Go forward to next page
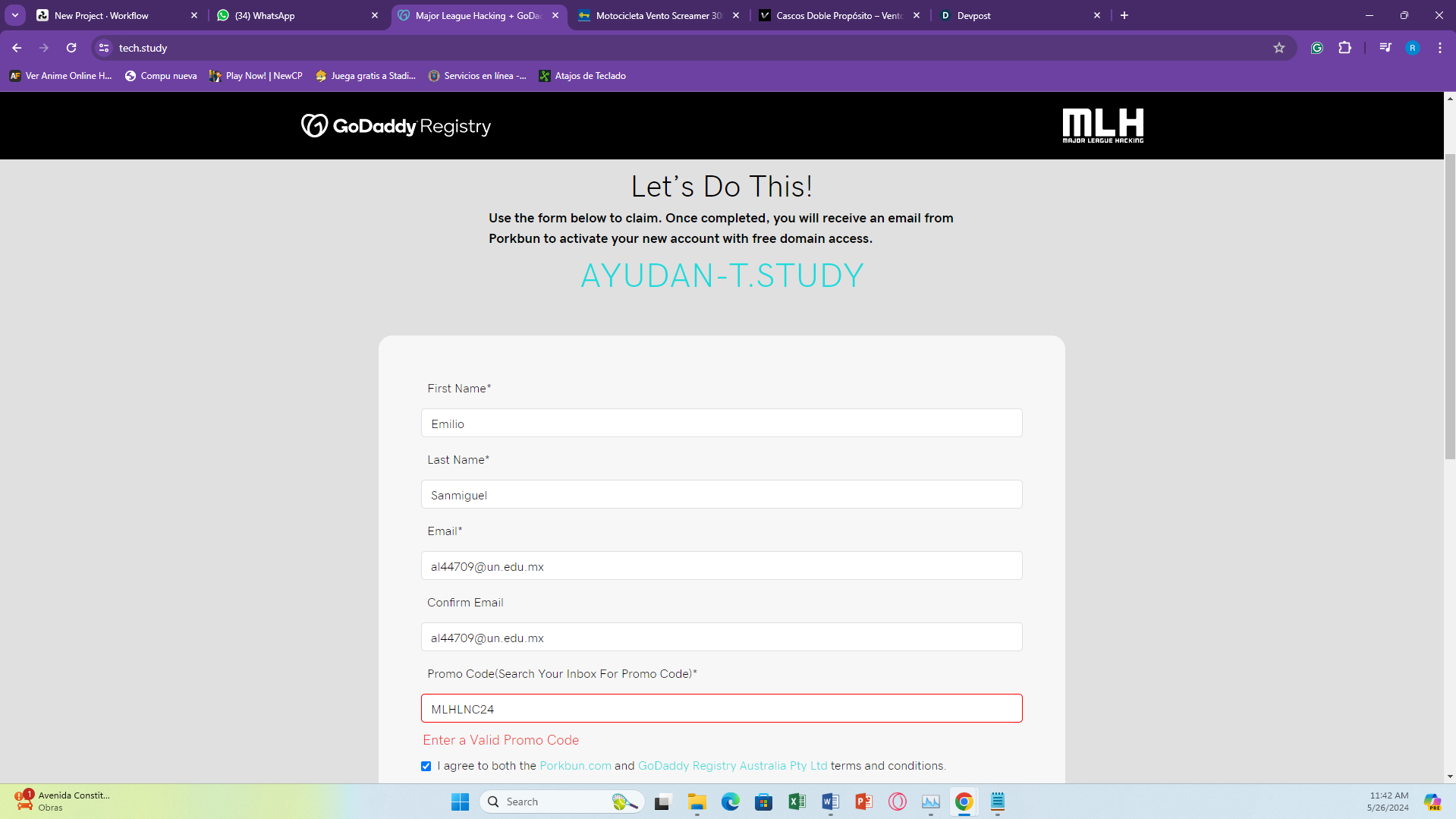This screenshot has height=819, width=1456. click(44, 48)
